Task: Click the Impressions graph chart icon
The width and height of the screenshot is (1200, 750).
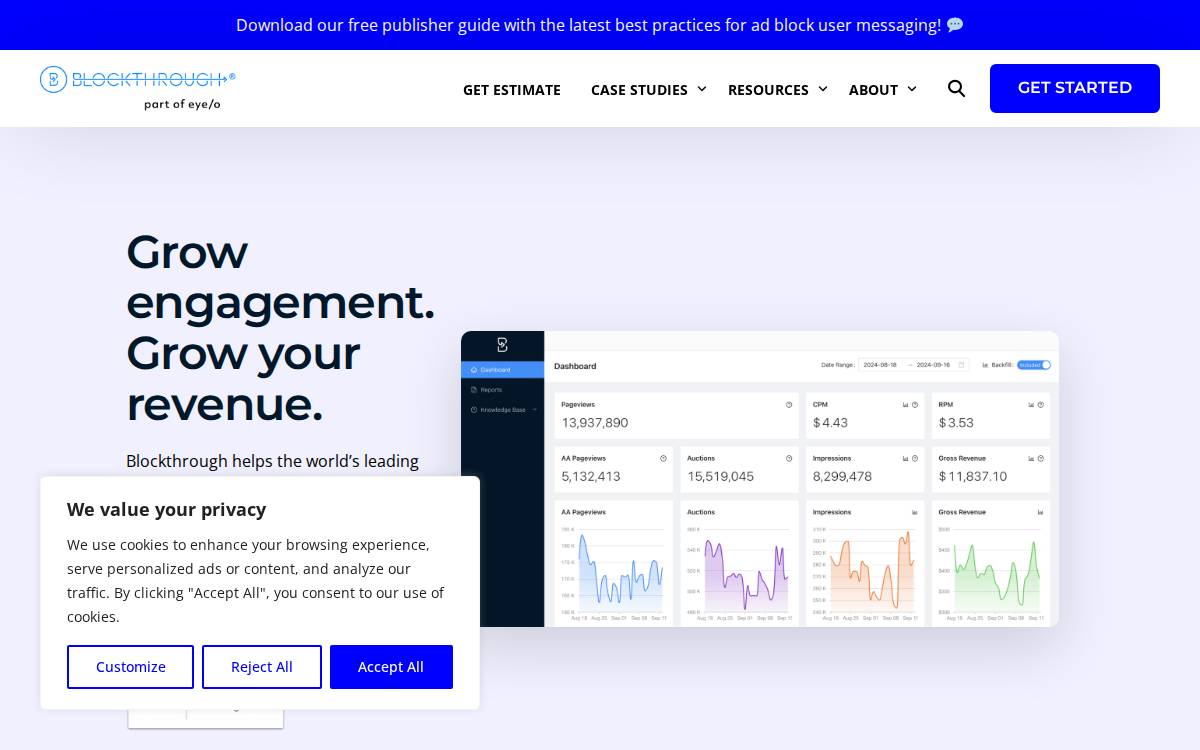Action: (914, 512)
